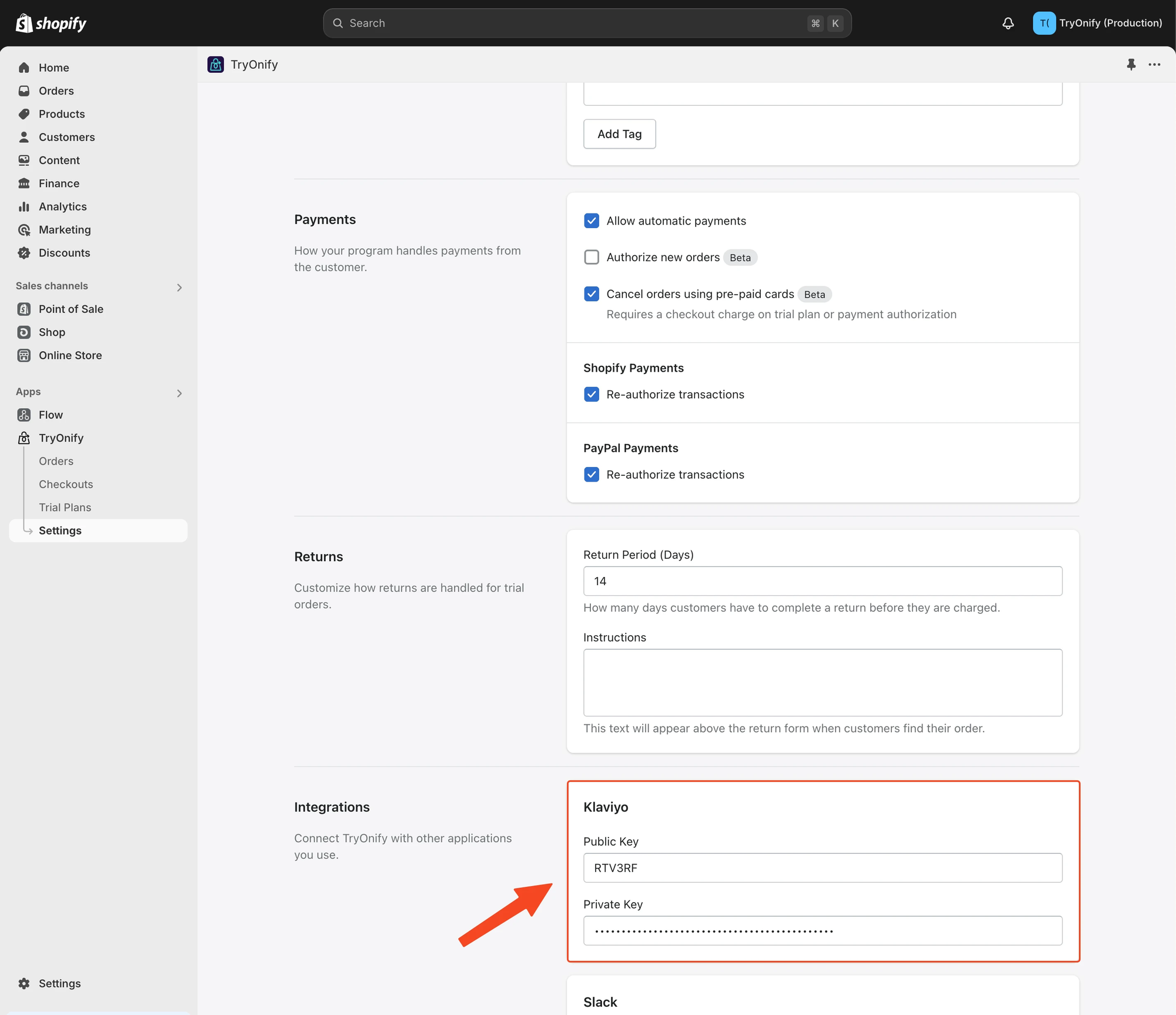Click the Home icon in sidebar
The height and width of the screenshot is (1015, 1176).
[24, 68]
